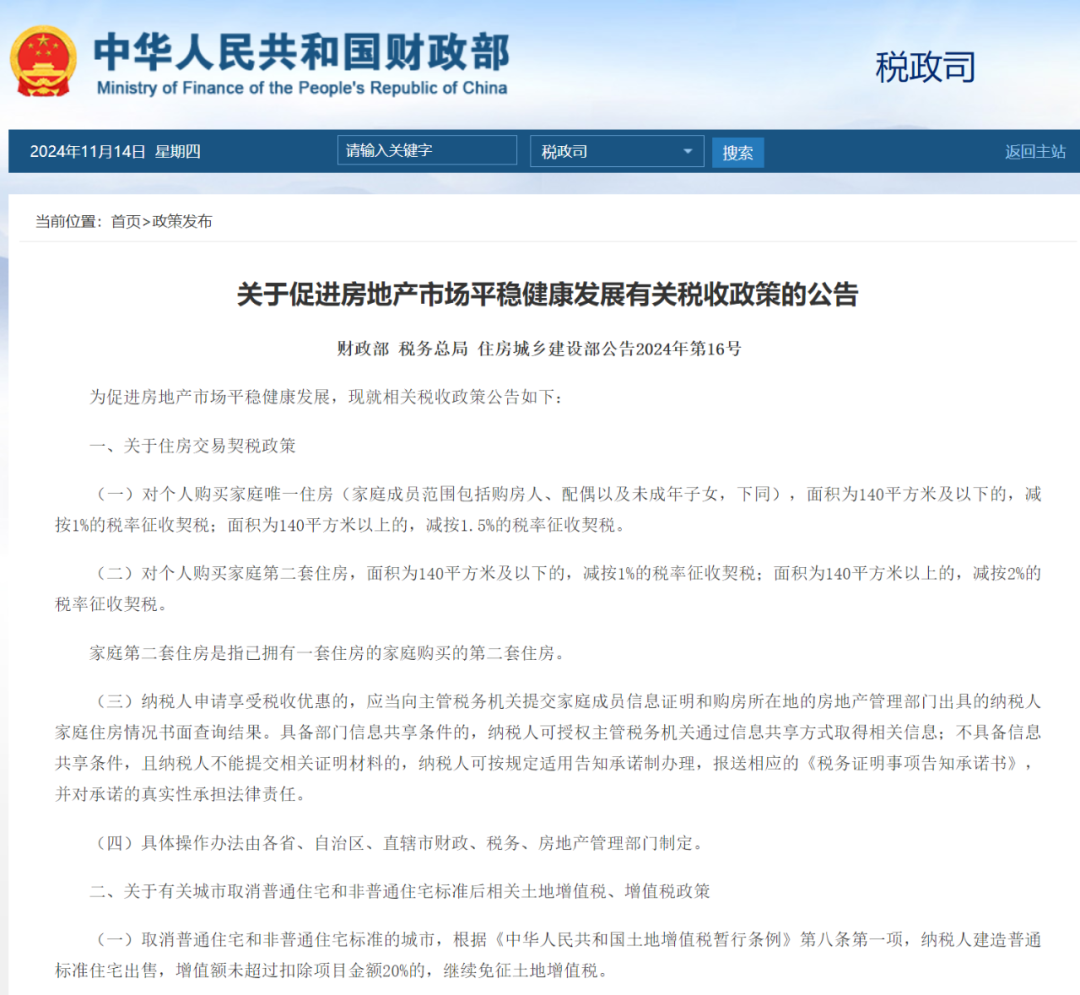Click the announcement title 关于促进房地产市场平稳健康发展有关税收政策的公告
The width and height of the screenshot is (1080, 995).
point(548,295)
